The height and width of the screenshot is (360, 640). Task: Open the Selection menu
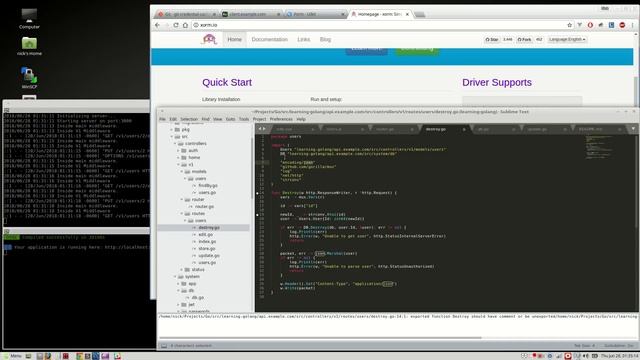189,119
